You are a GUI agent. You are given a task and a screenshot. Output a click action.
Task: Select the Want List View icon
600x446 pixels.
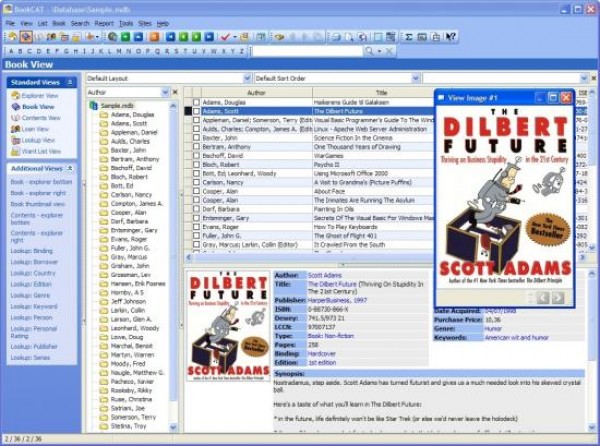point(15,151)
